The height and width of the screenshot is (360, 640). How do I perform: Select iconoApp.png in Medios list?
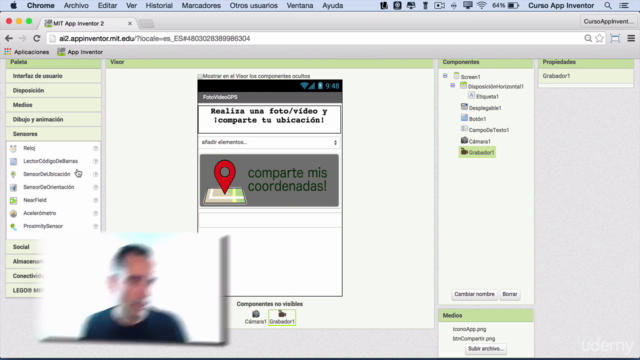click(x=469, y=329)
